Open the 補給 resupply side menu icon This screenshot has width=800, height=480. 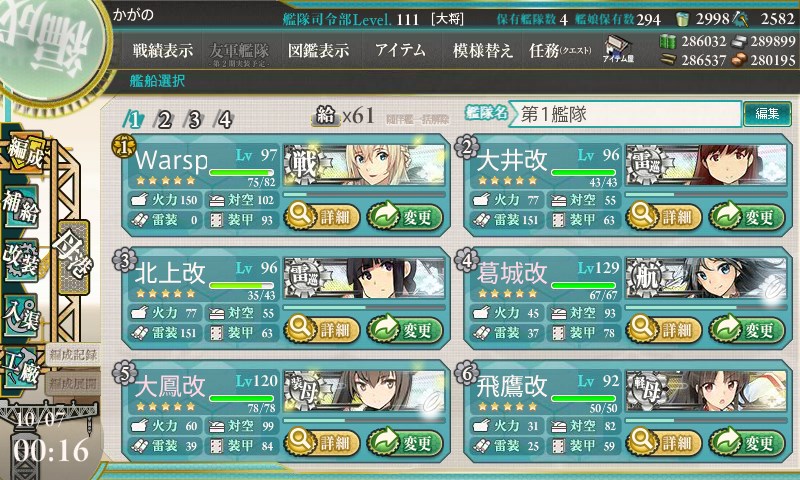click(x=21, y=206)
